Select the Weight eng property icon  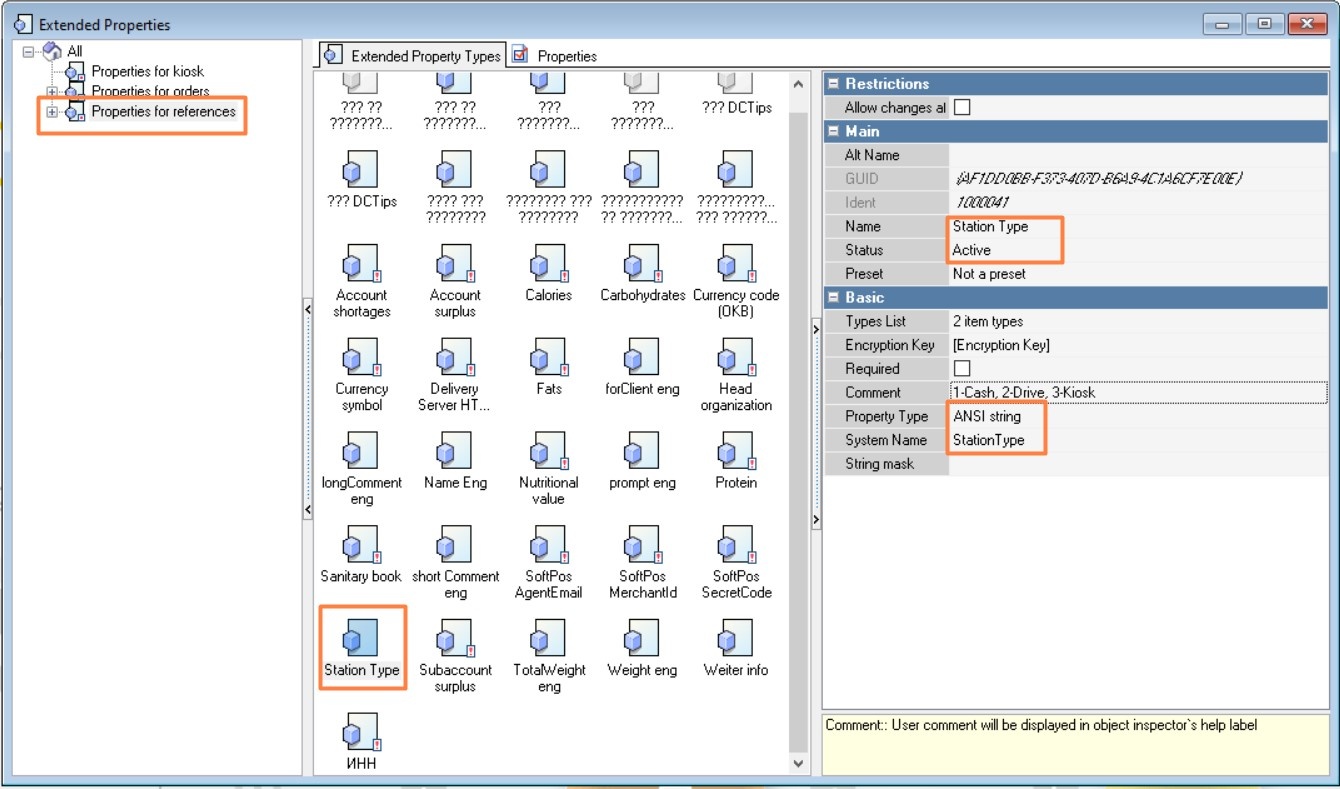tap(642, 639)
